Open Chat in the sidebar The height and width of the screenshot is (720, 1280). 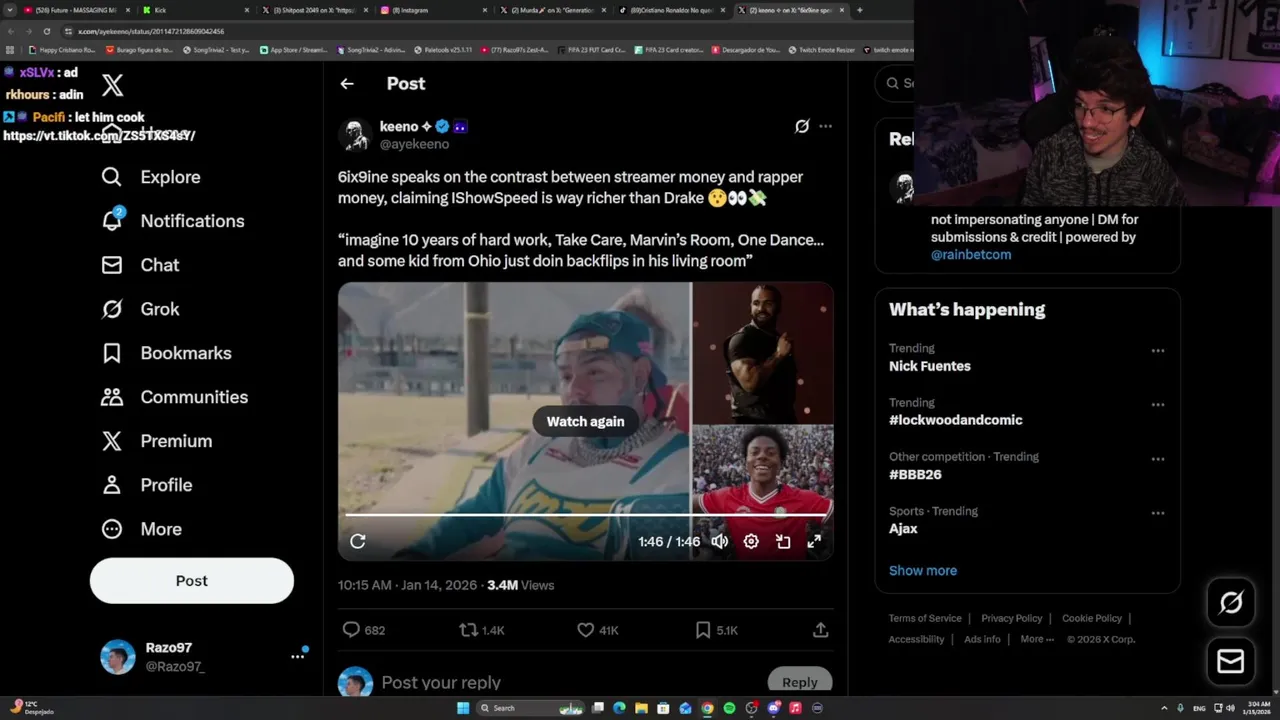click(140, 265)
